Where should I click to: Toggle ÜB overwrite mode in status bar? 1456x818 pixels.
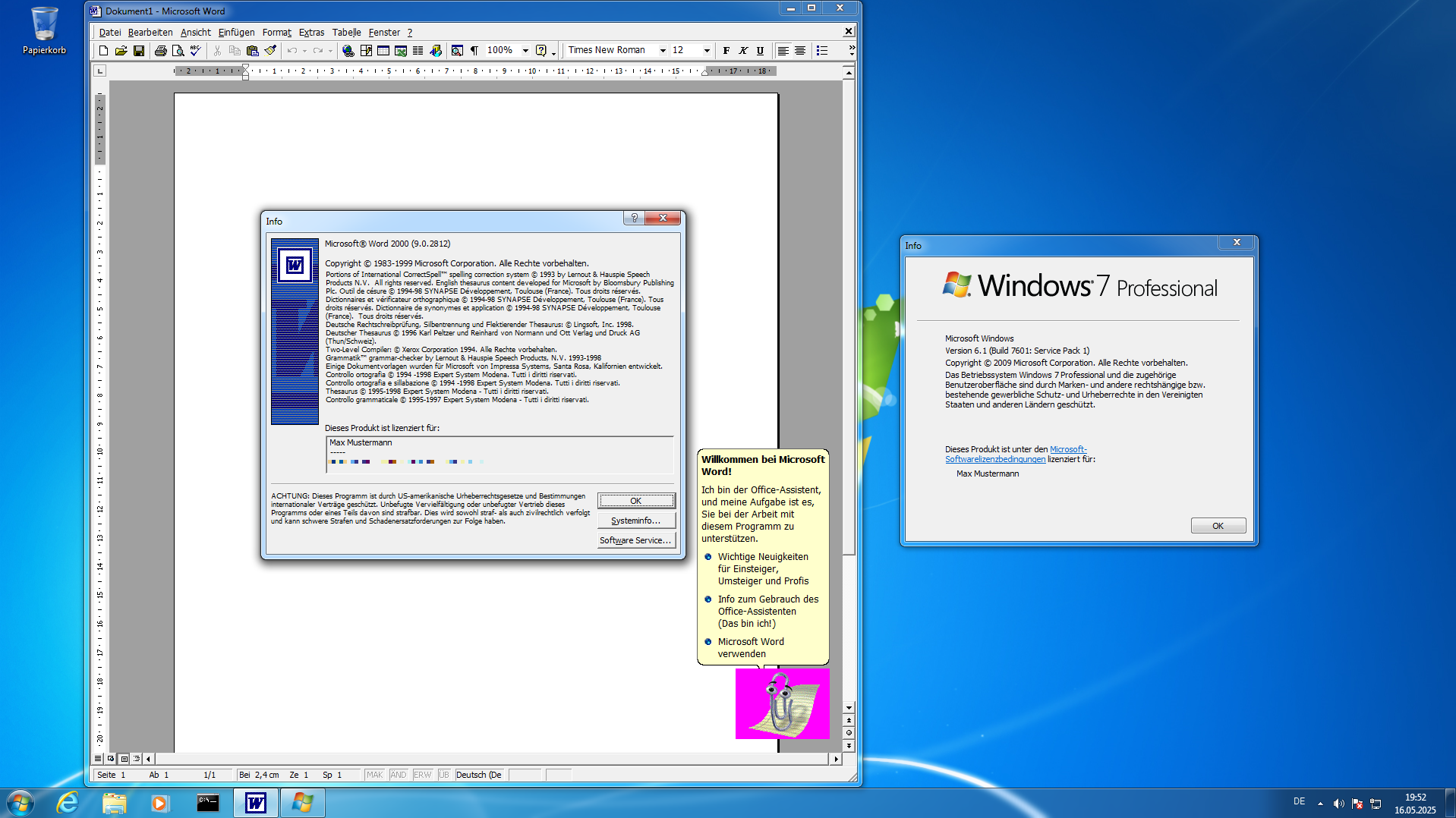(x=444, y=775)
